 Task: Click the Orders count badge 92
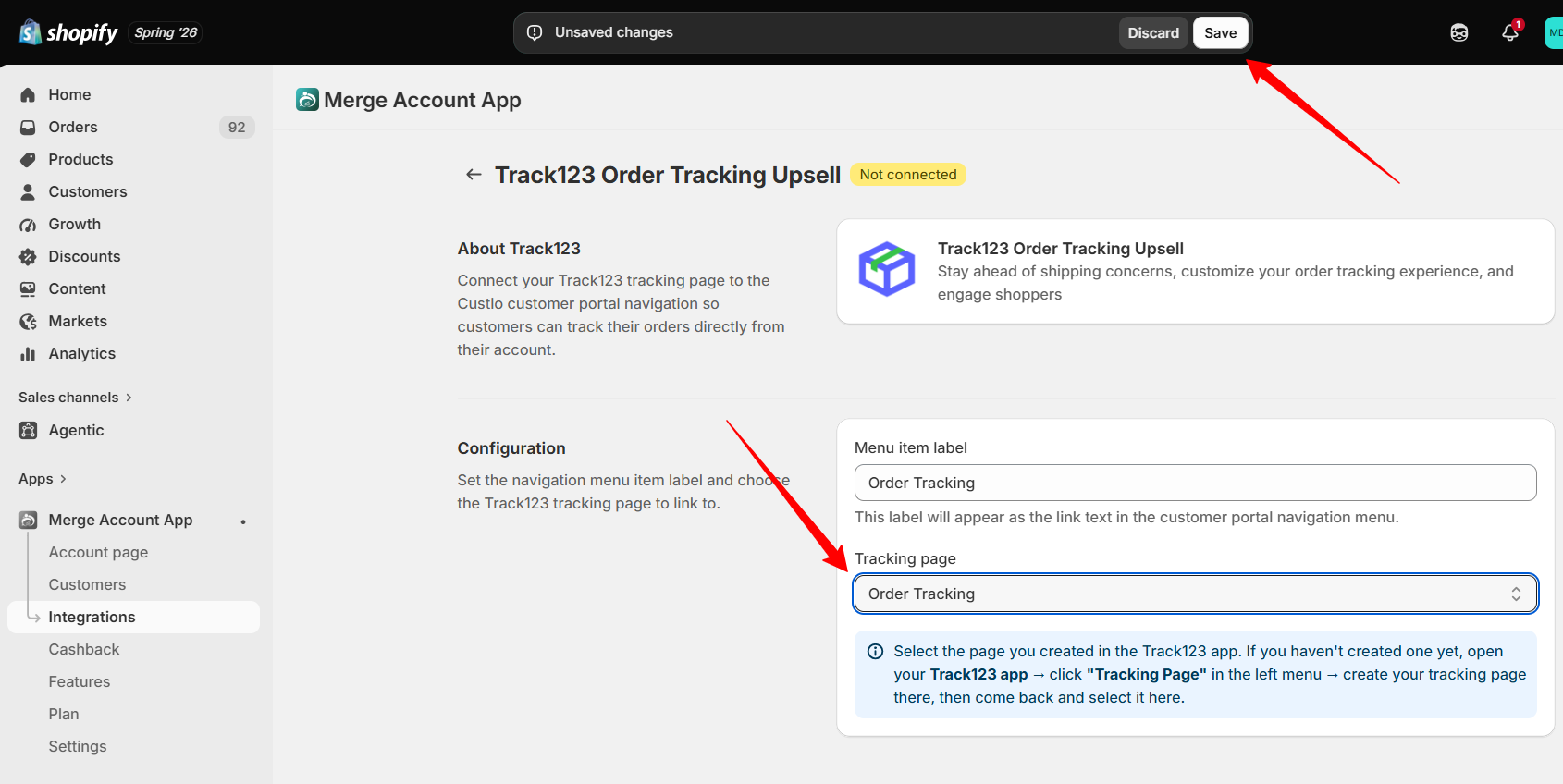237,127
